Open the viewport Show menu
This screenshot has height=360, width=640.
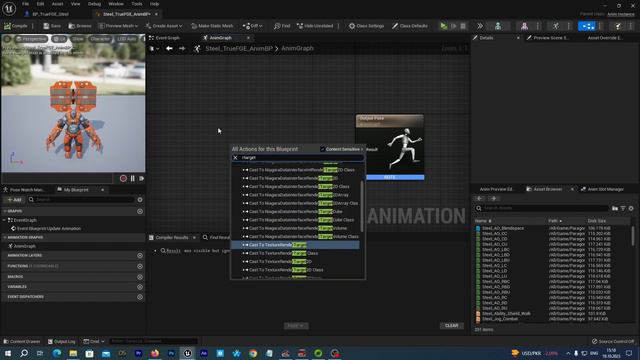[x=78, y=39]
